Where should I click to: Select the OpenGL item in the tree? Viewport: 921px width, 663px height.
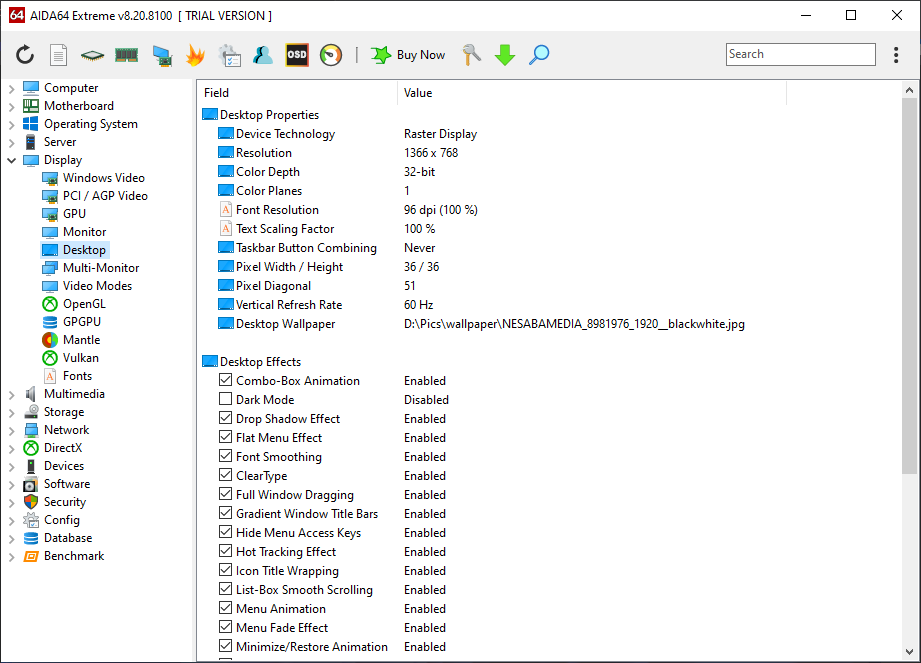pyautogui.click(x=83, y=304)
